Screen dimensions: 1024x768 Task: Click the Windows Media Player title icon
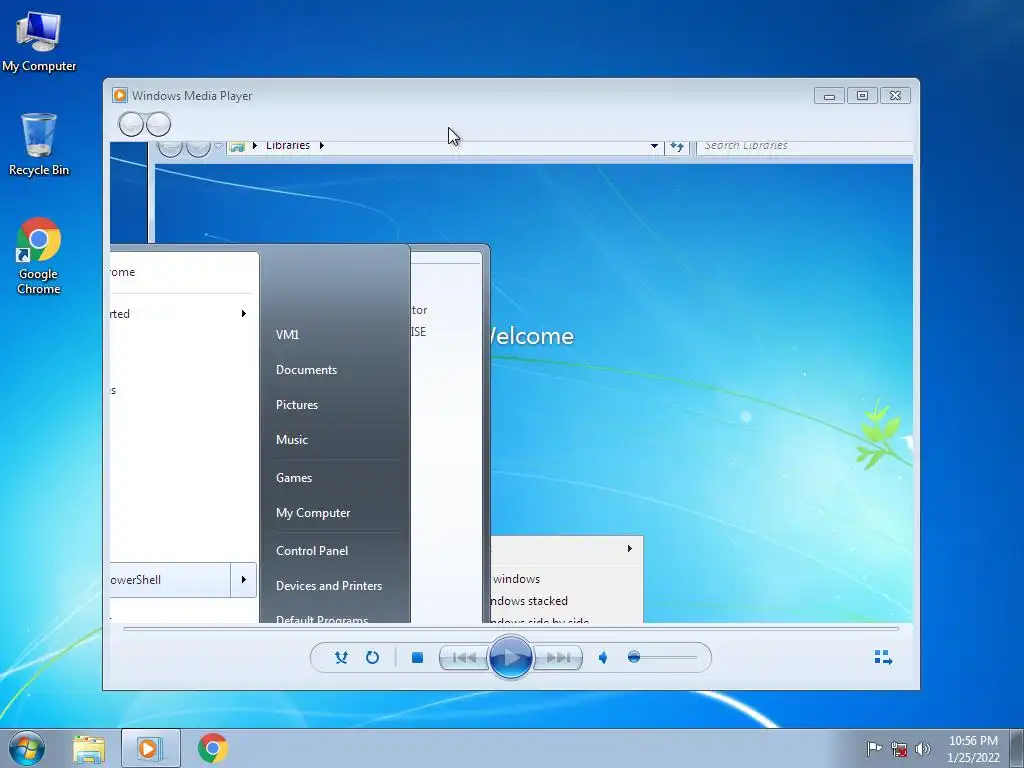[x=120, y=95]
